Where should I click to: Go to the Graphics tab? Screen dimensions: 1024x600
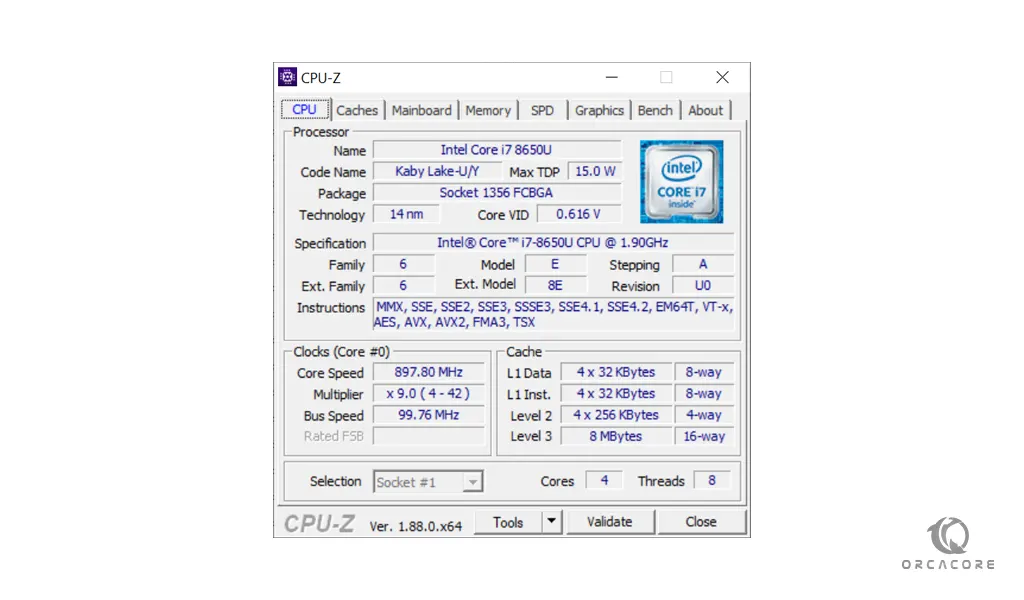(599, 110)
